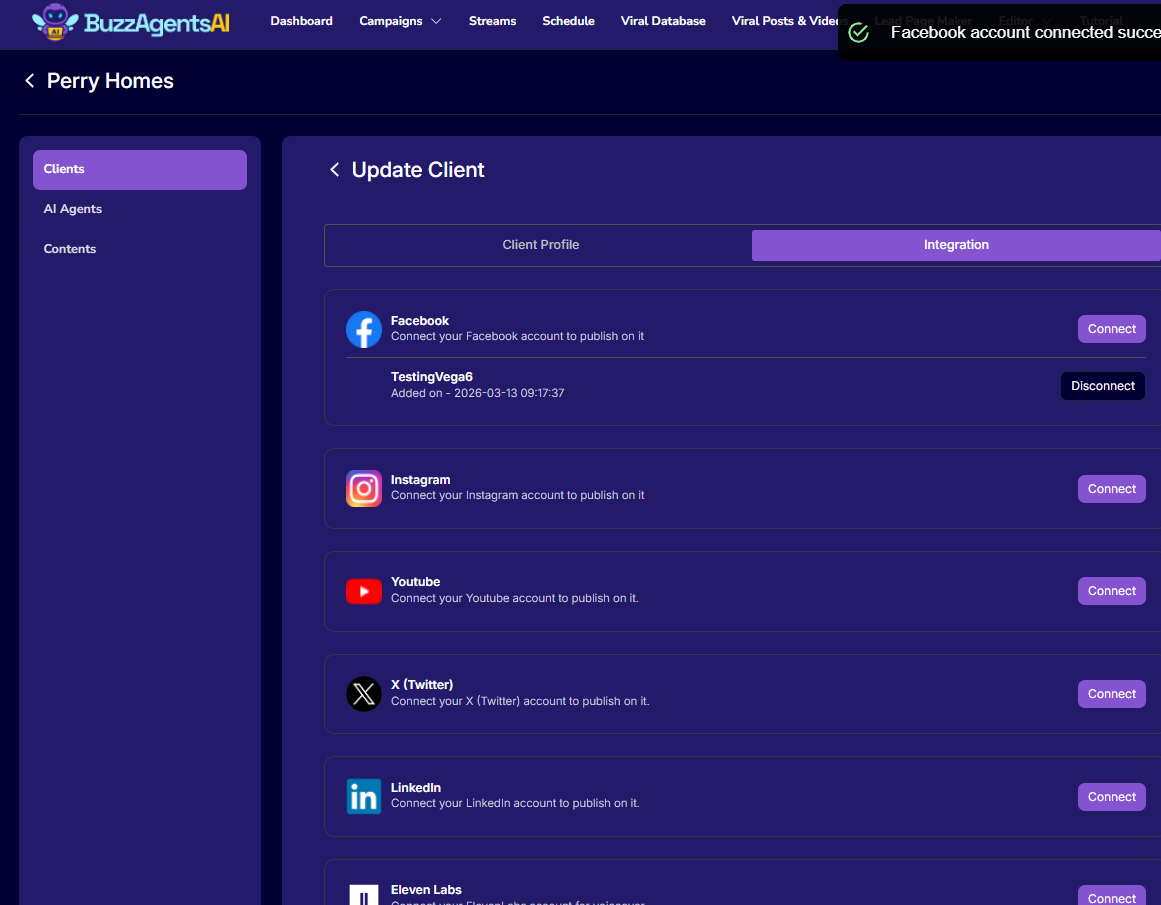Viewport: 1161px width, 905px height.
Task: Click the Youtube play logo icon
Action: 364,591
